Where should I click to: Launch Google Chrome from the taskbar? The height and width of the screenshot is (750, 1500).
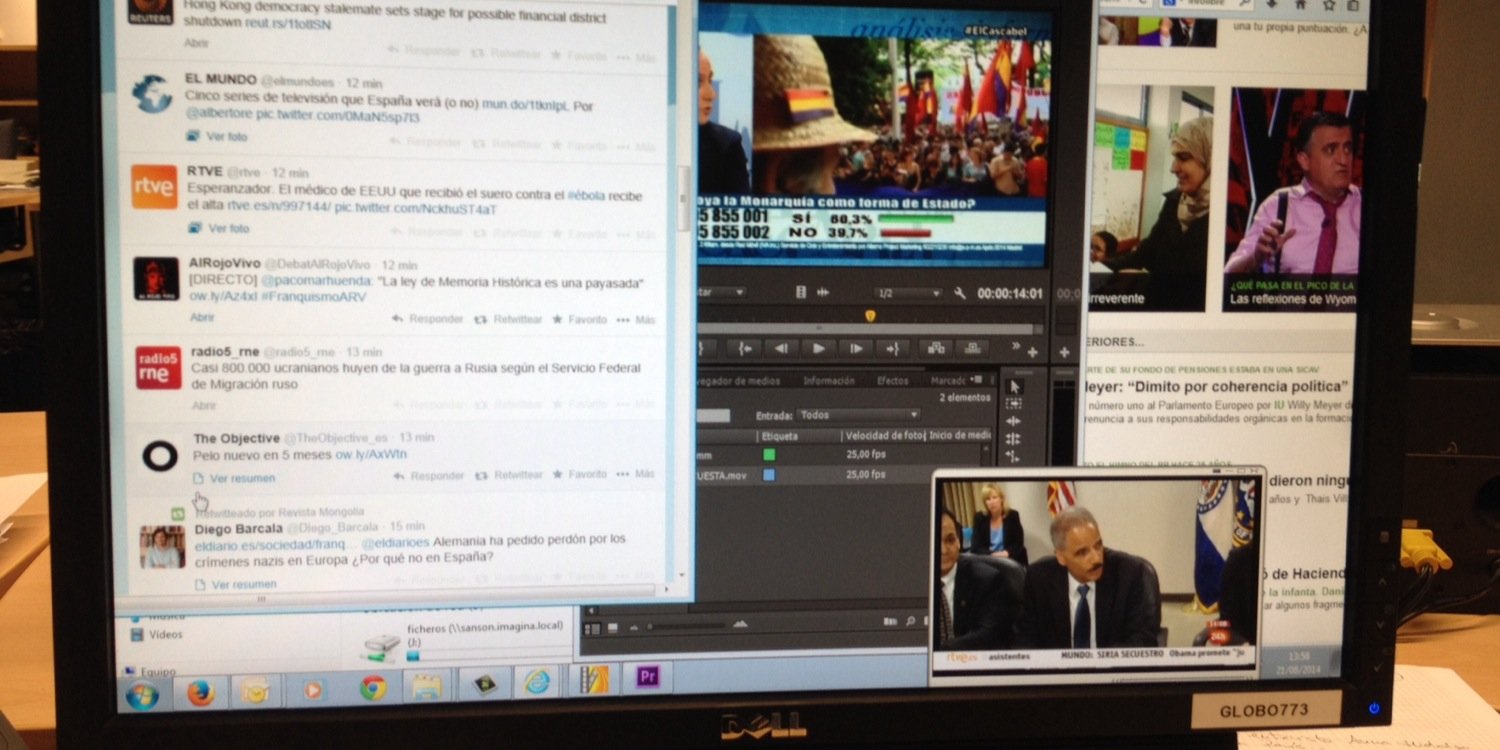click(373, 687)
